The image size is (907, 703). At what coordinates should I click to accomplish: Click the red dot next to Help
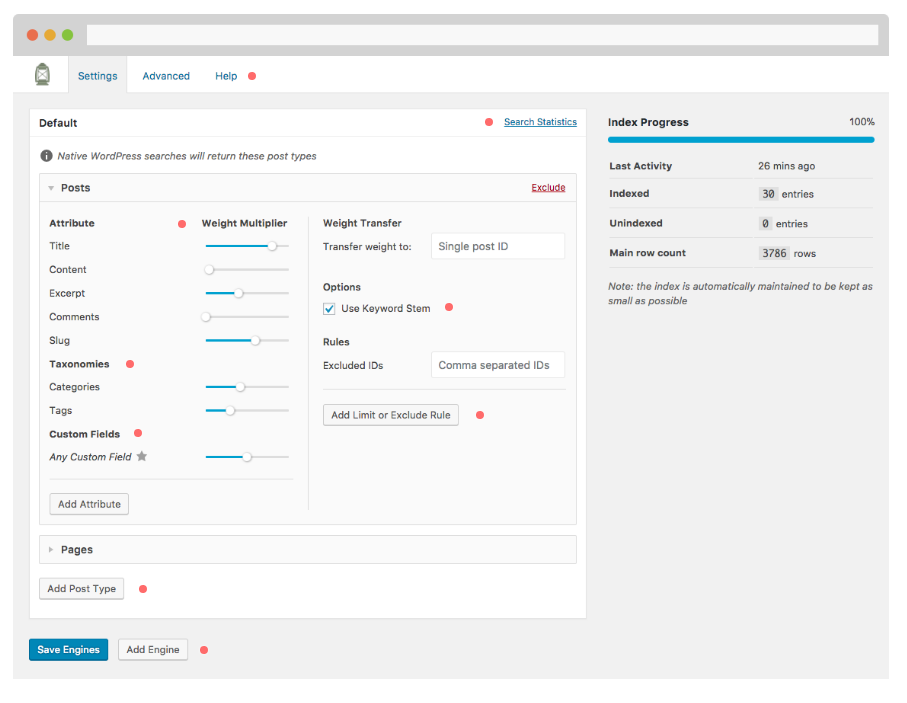pos(252,76)
